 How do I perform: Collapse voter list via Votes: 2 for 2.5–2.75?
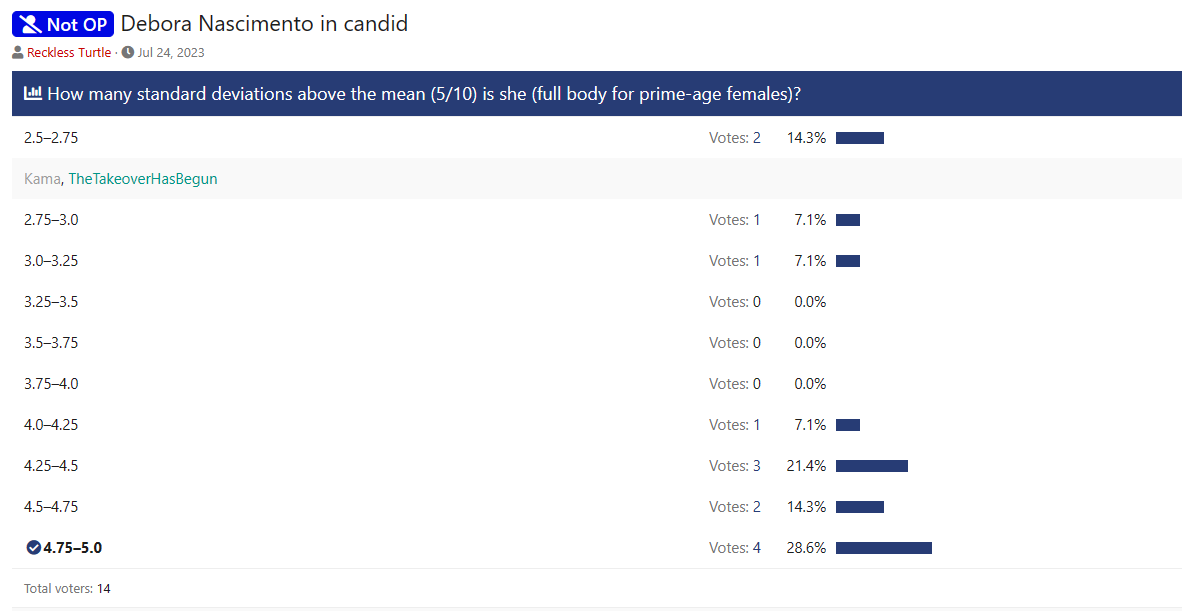point(734,138)
